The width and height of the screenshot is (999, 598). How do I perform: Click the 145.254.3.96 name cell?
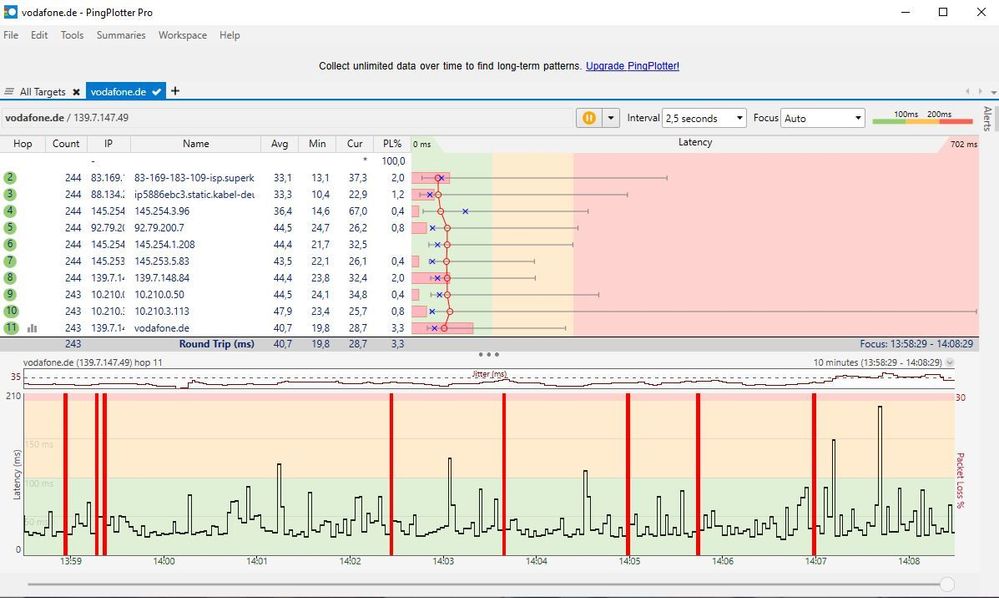[162, 211]
